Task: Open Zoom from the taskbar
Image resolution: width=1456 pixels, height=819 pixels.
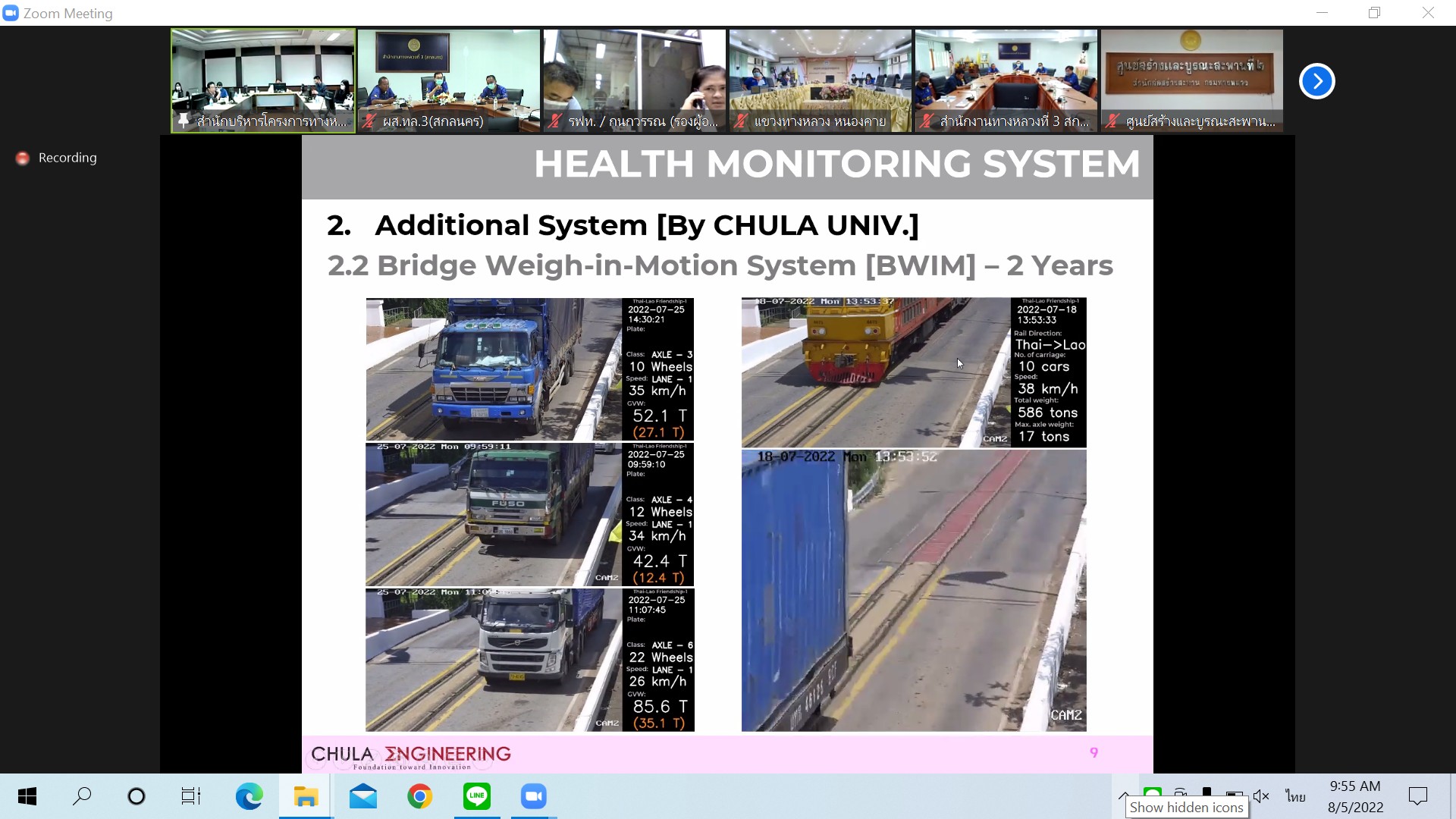Action: (x=534, y=796)
